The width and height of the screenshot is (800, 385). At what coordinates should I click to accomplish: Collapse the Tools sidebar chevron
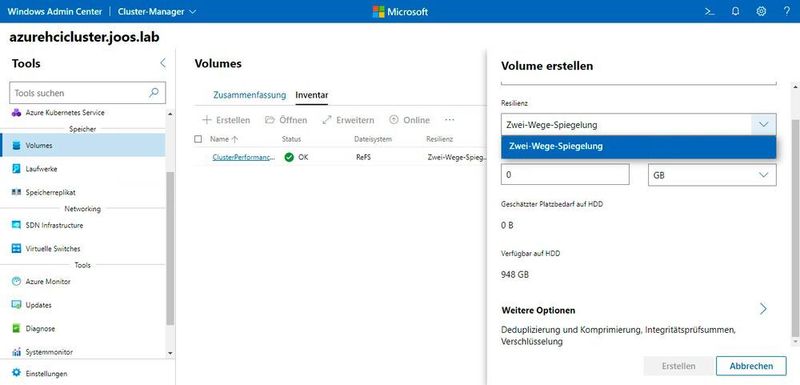(x=163, y=63)
